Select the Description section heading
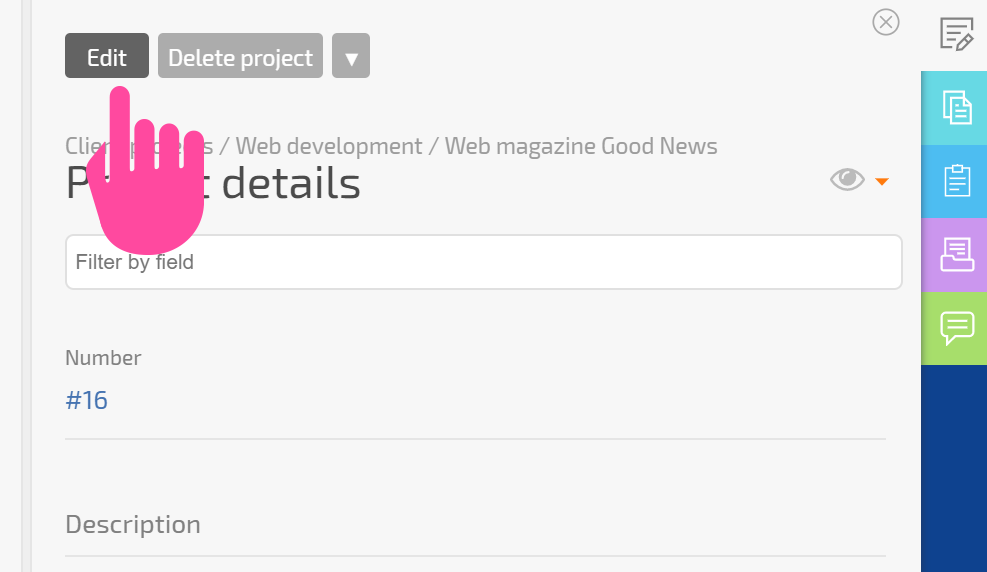987x572 pixels. coord(133,524)
